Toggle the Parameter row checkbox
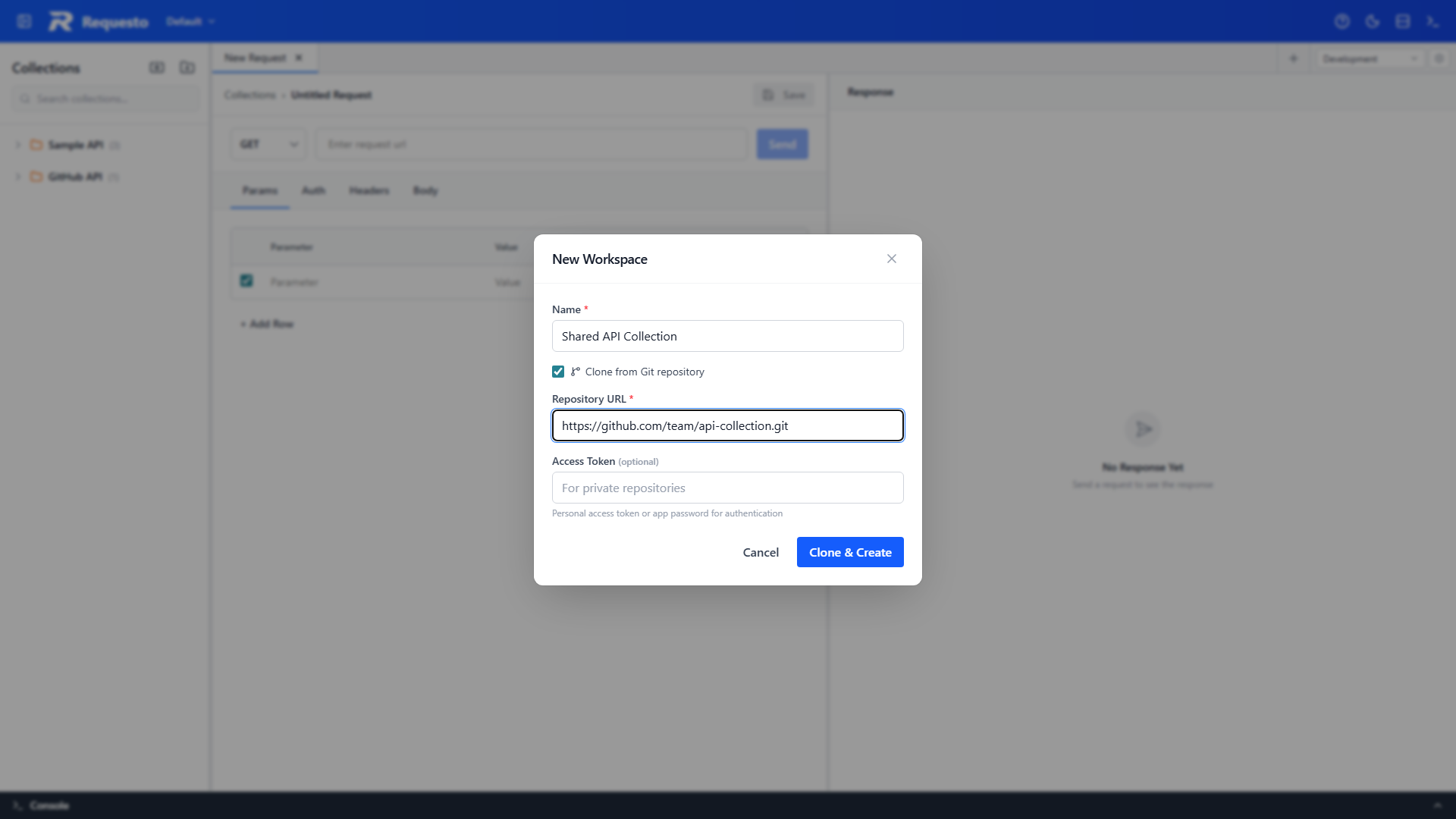1456x819 pixels. point(246,281)
